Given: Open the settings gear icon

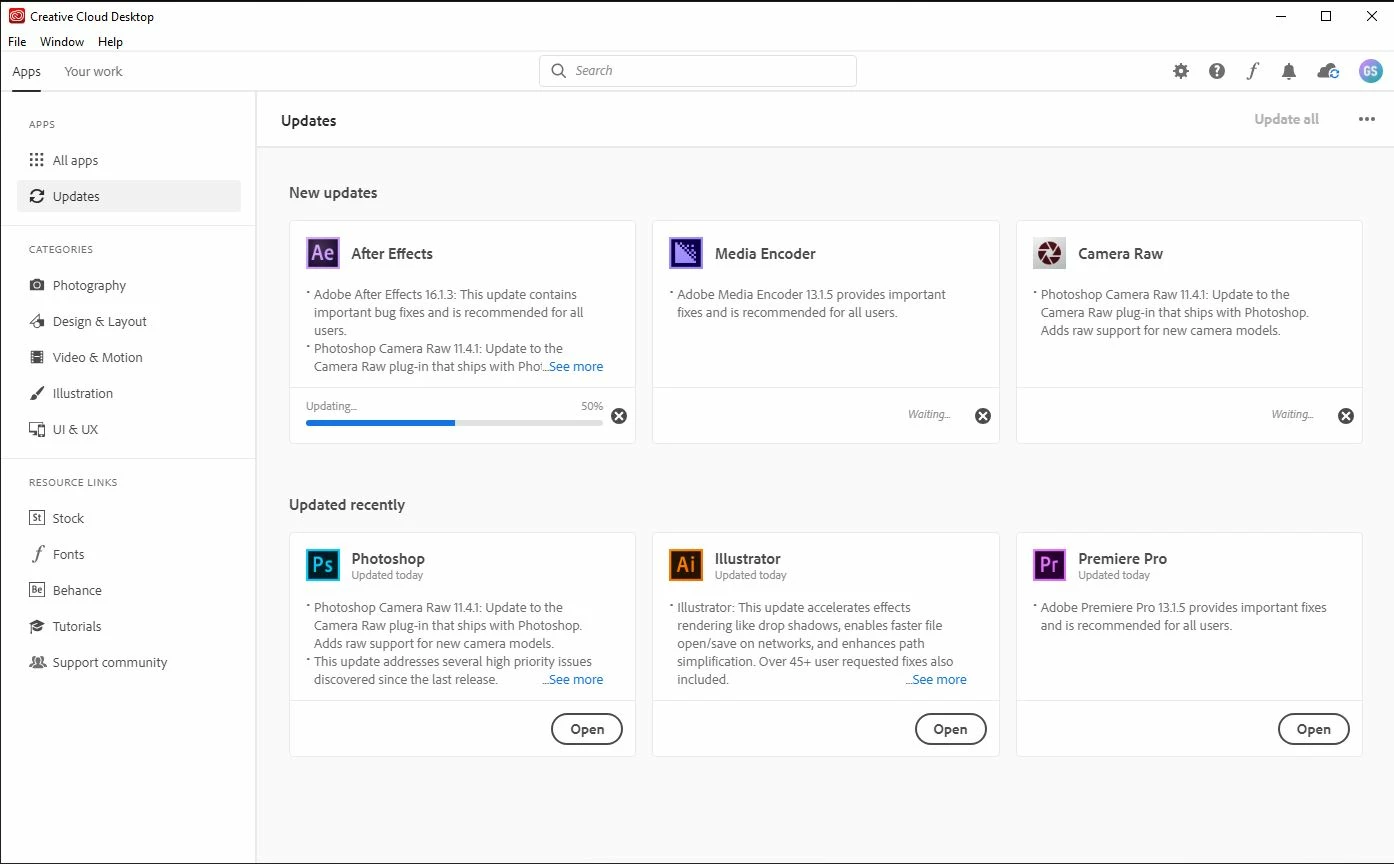Looking at the screenshot, I should 1181,71.
